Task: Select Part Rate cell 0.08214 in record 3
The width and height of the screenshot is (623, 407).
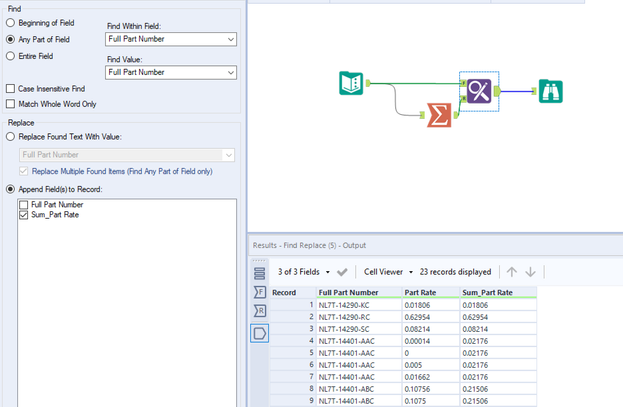Action: tap(431, 329)
